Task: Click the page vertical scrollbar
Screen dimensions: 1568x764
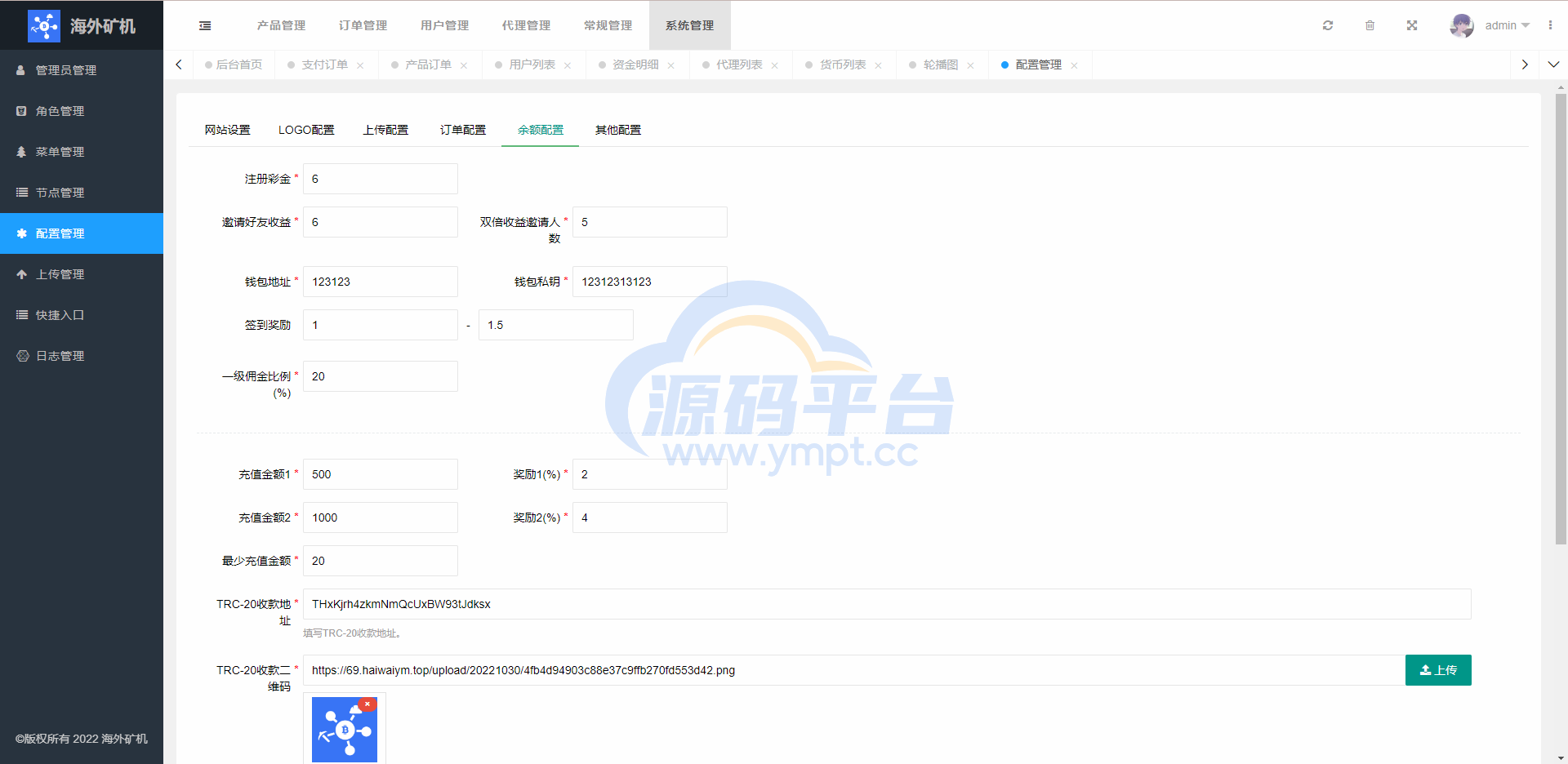Action: pyautogui.click(x=1561, y=318)
